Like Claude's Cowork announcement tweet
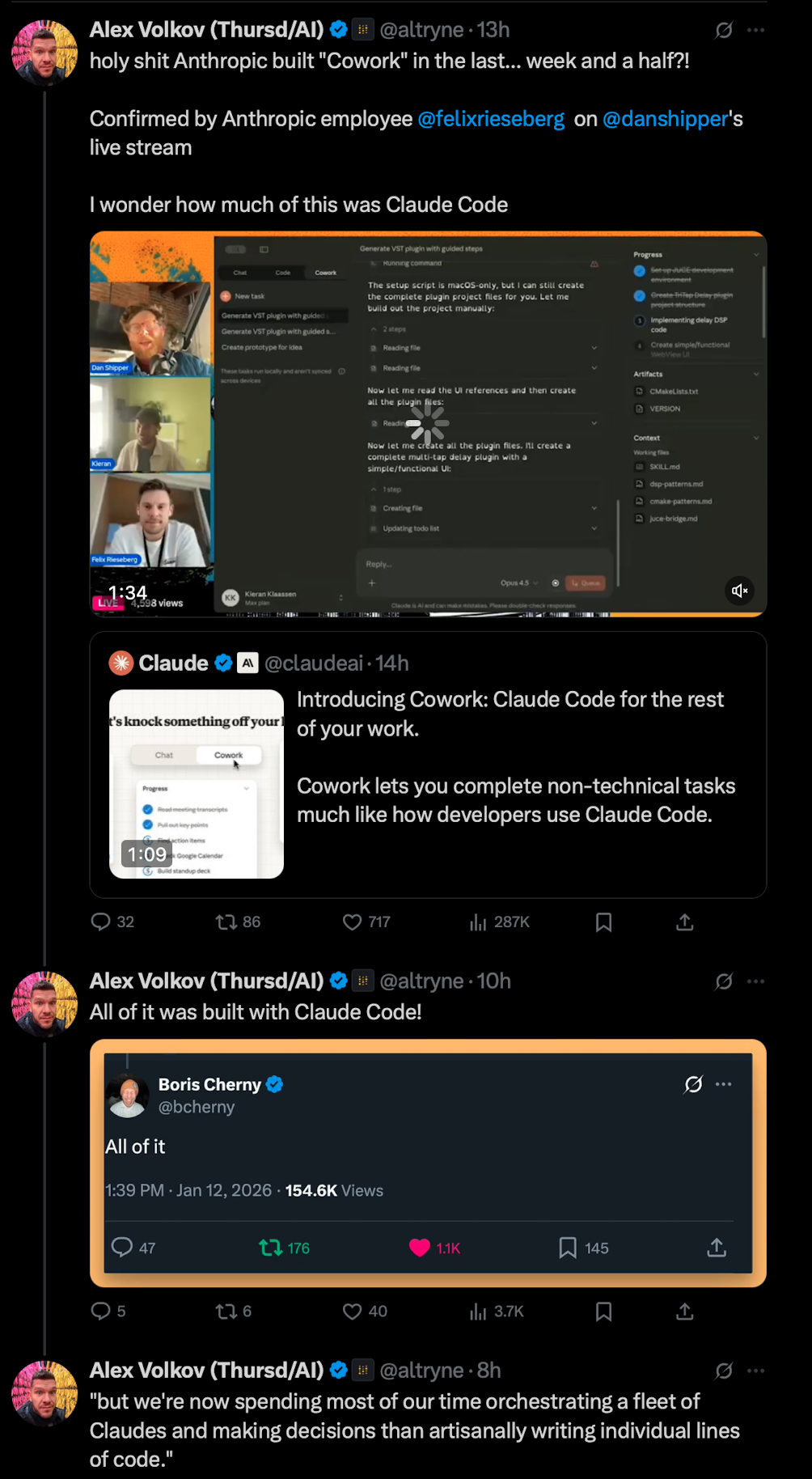812x1479 pixels. (x=352, y=922)
